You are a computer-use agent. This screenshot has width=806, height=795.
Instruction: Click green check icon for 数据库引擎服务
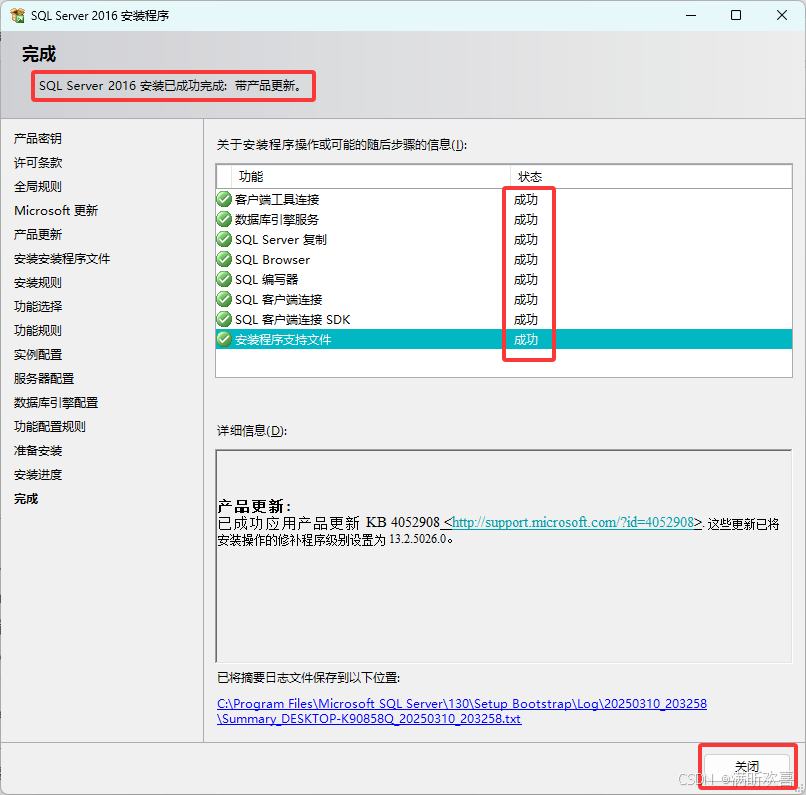pos(224,219)
